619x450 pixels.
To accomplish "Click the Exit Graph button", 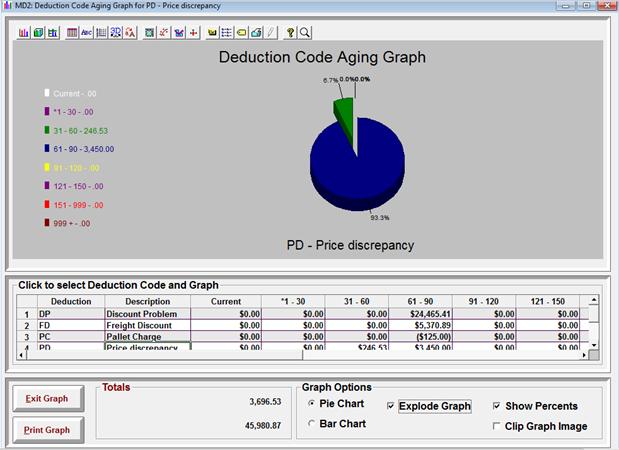I will coord(48,399).
